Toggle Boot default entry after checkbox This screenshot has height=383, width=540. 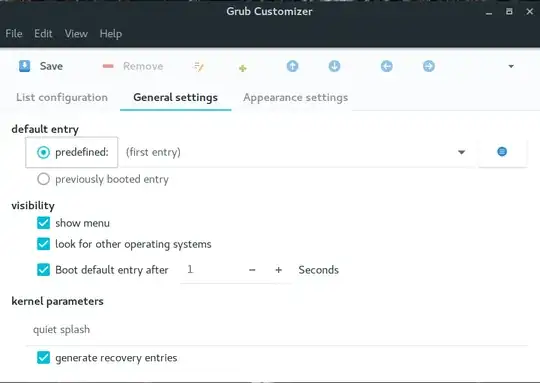pyautogui.click(x=43, y=270)
